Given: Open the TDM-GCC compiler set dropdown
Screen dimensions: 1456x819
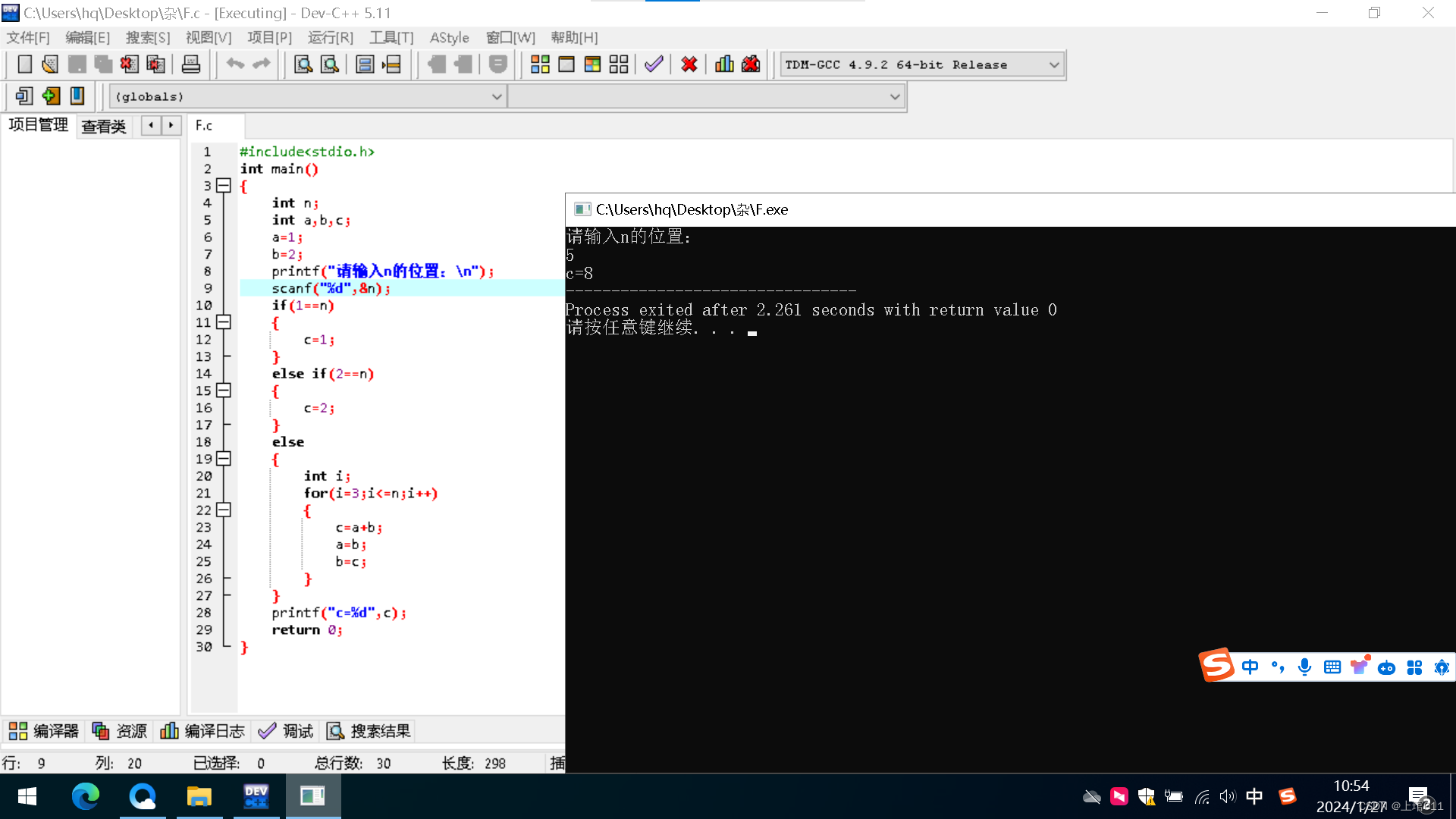Looking at the screenshot, I should click(x=1053, y=65).
